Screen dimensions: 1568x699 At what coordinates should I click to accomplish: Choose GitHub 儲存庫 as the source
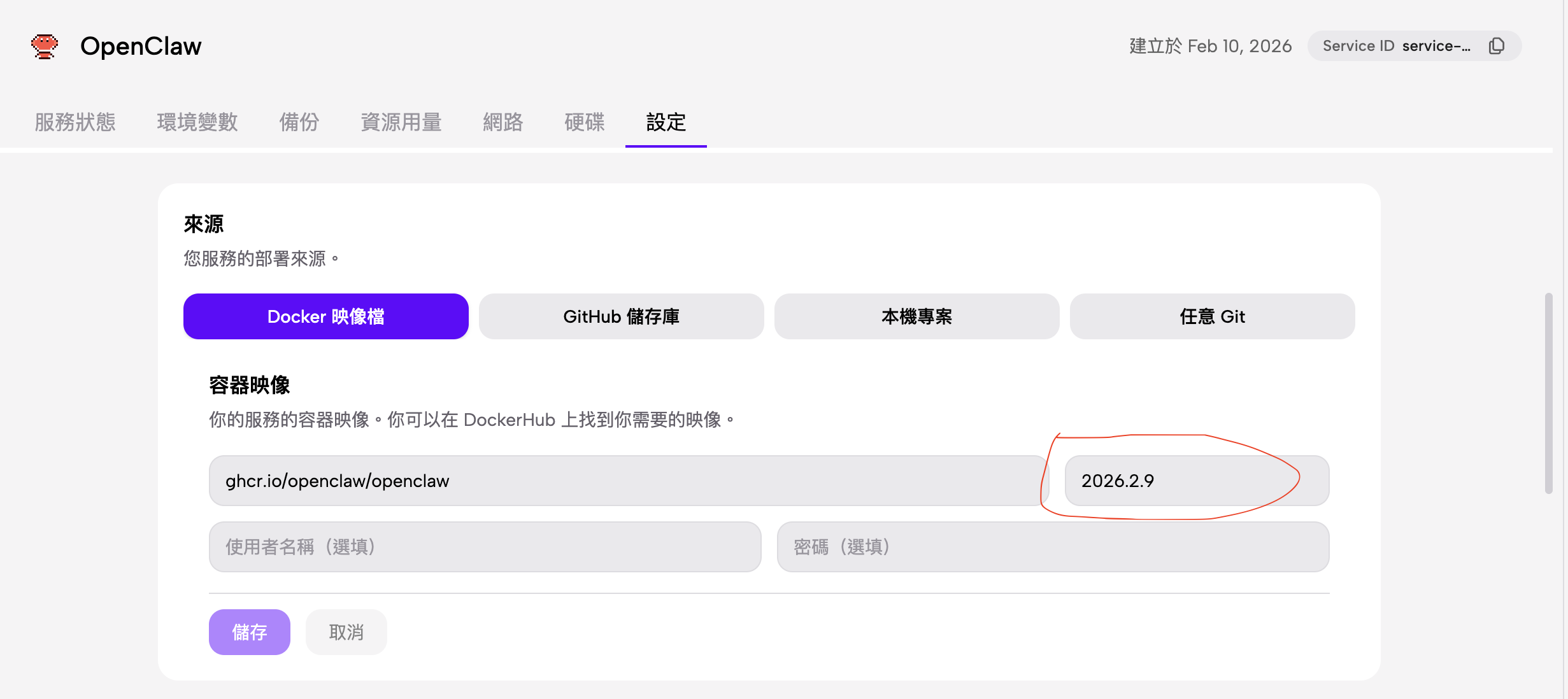(622, 316)
